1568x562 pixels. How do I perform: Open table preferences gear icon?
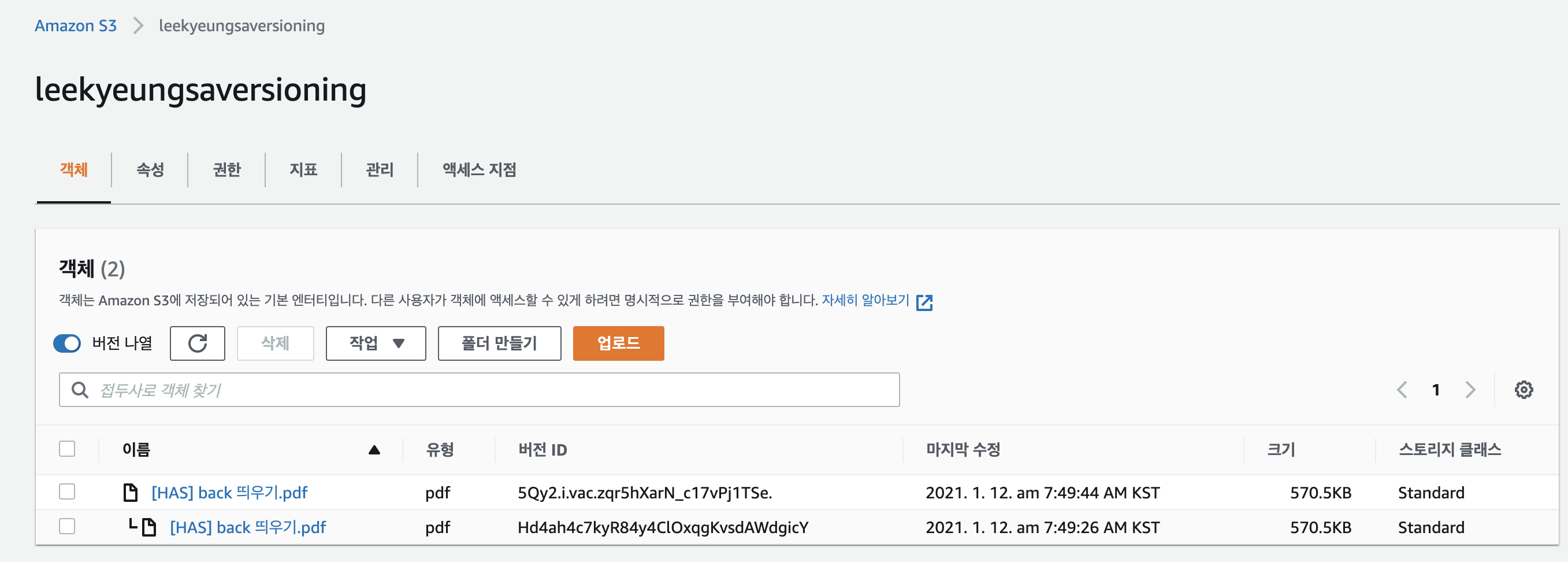coord(1523,390)
